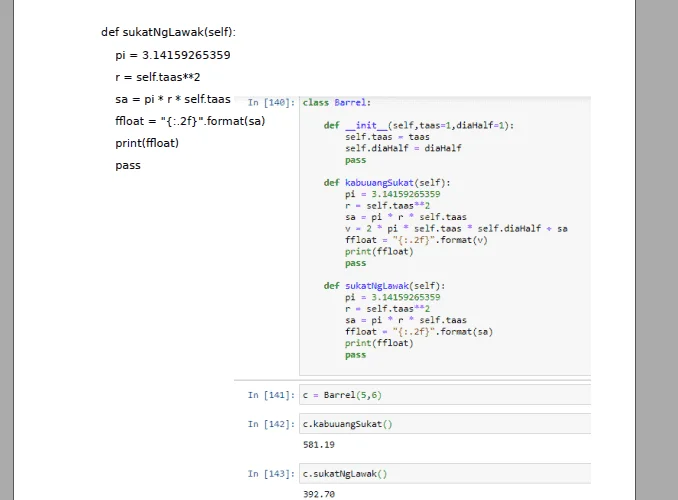Click the output value '392.70'

pos(319,494)
